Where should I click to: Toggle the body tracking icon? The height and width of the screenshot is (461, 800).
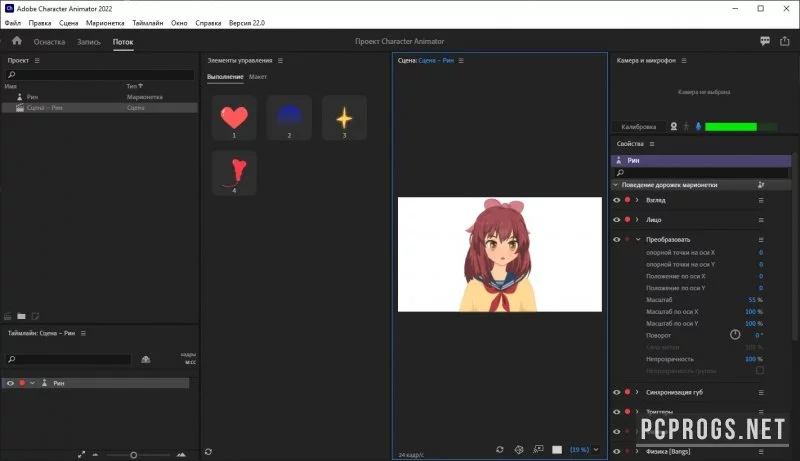click(x=686, y=126)
